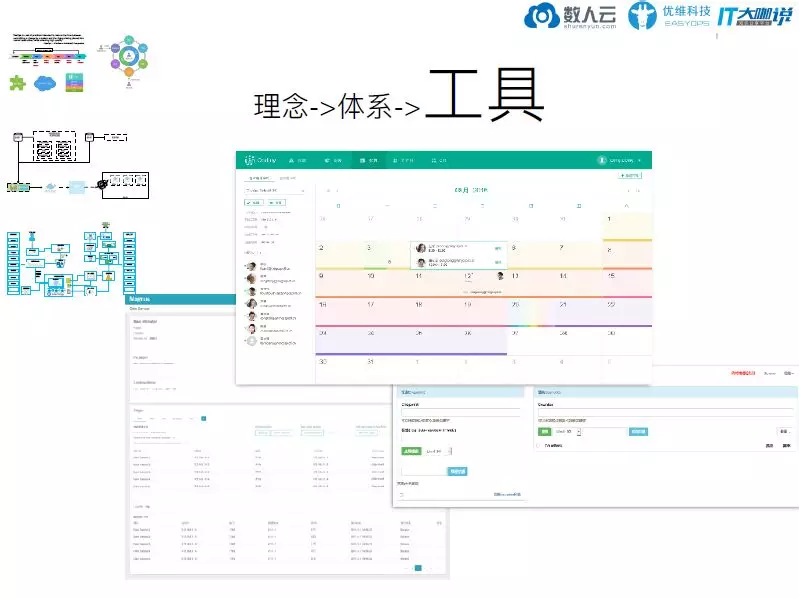Open the first nav item in green header

pos(298,160)
